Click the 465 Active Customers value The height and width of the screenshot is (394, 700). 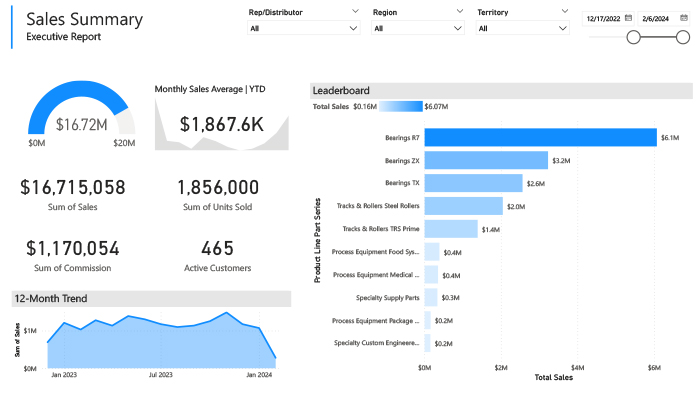click(x=217, y=249)
